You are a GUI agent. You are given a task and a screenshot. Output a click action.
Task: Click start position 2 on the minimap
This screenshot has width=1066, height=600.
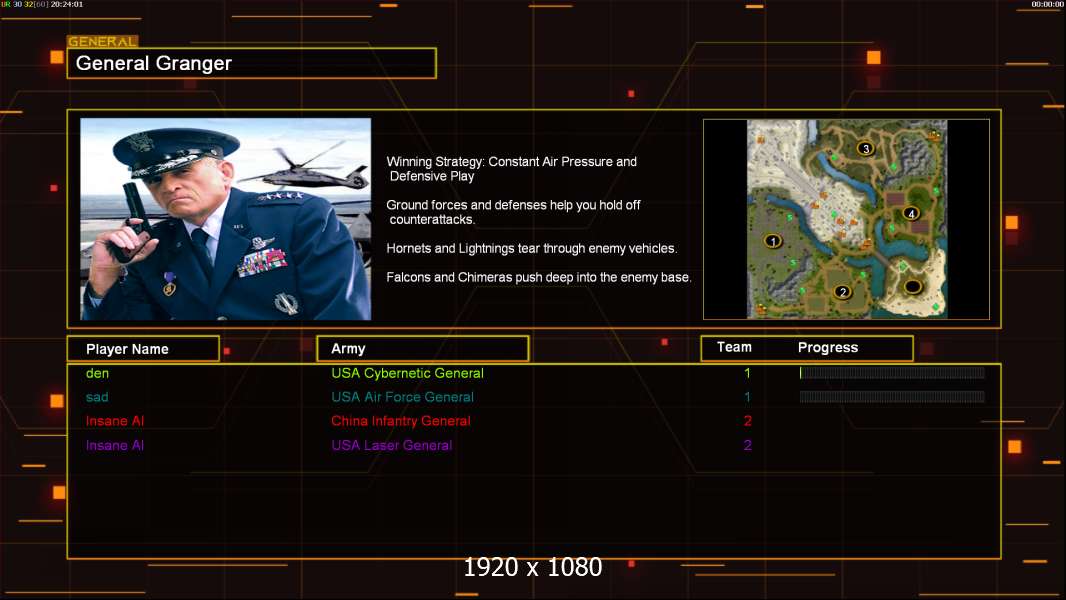(x=842, y=292)
